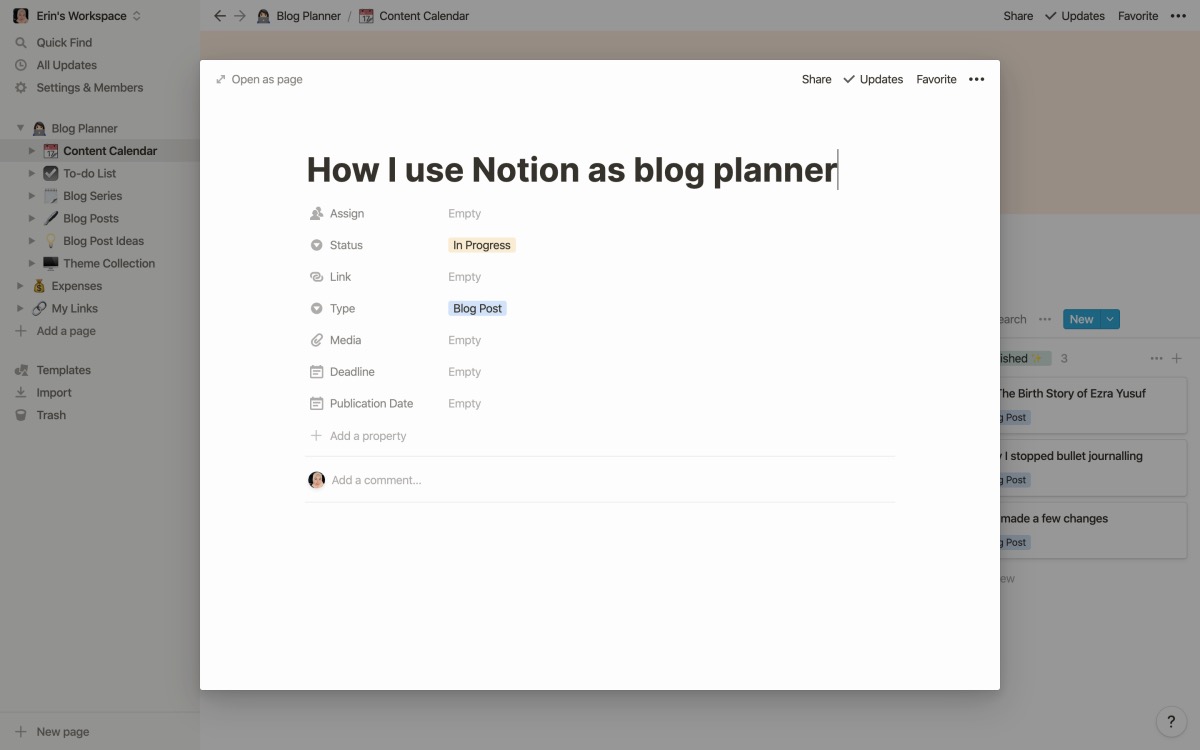Click the Empty value for Link
Viewport: 1200px width, 750px height.
pyautogui.click(x=465, y=277)
